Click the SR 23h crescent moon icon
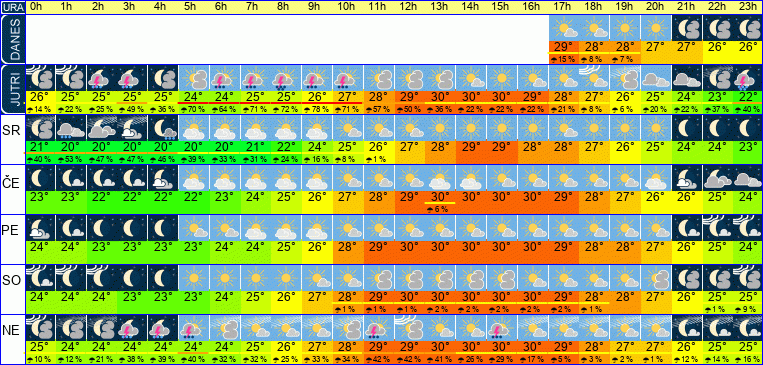This screenshot has width=763, height=365. 748,128
